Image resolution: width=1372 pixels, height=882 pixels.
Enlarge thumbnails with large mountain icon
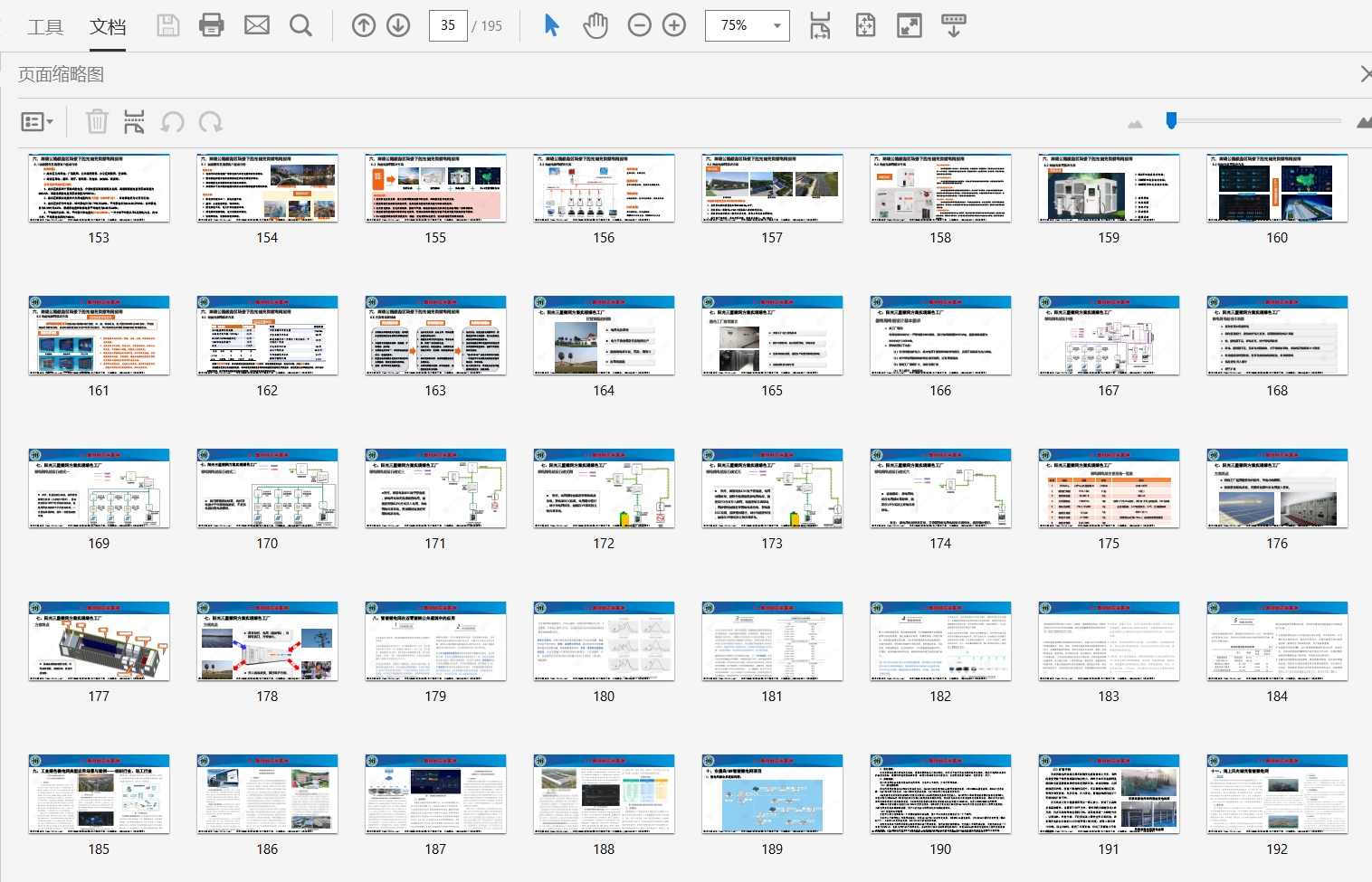[1365, 121]
